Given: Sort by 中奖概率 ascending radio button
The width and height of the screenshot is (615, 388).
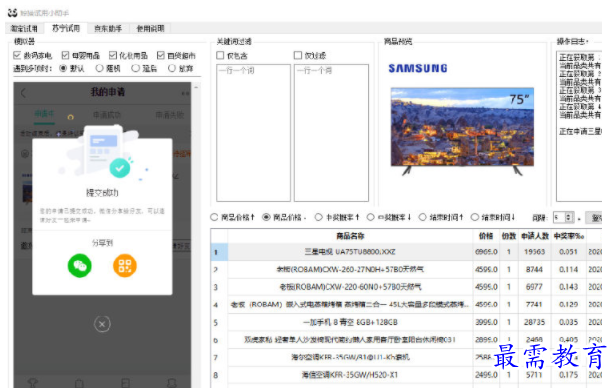Looking at the screenshot, I should tap(318, 217).
